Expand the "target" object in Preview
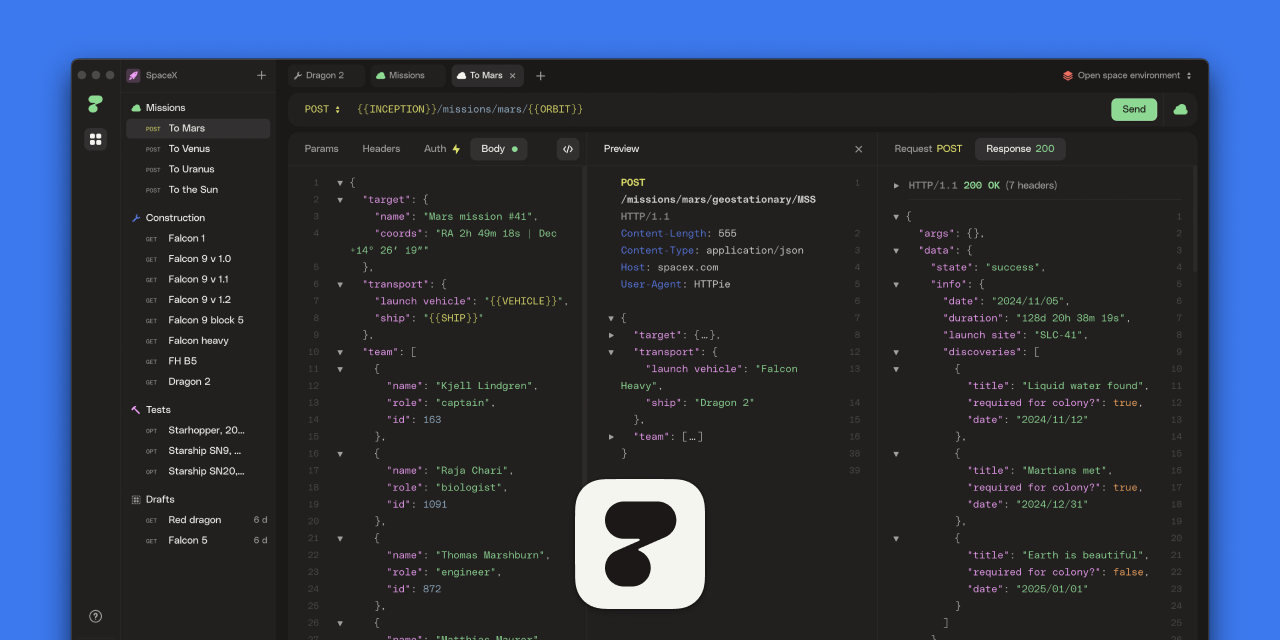Screen dimensions: 1280x640 click(612, 335)
